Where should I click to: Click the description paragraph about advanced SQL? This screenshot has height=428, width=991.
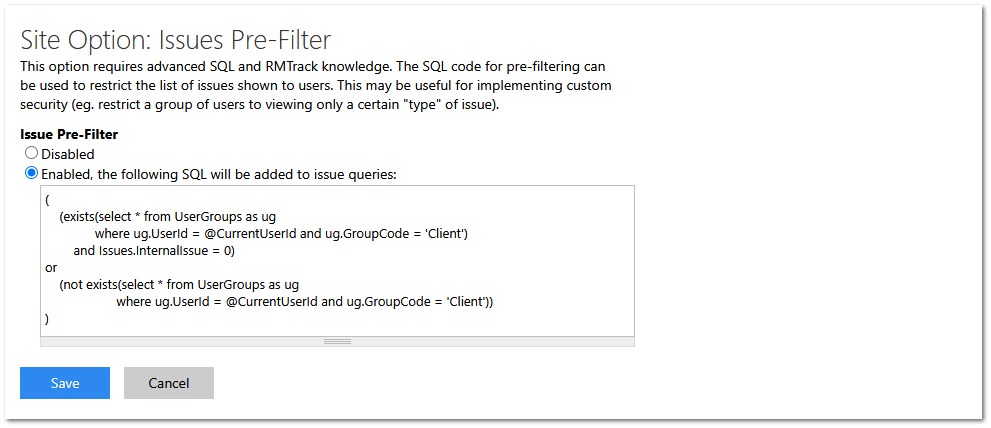coord(316,85)
